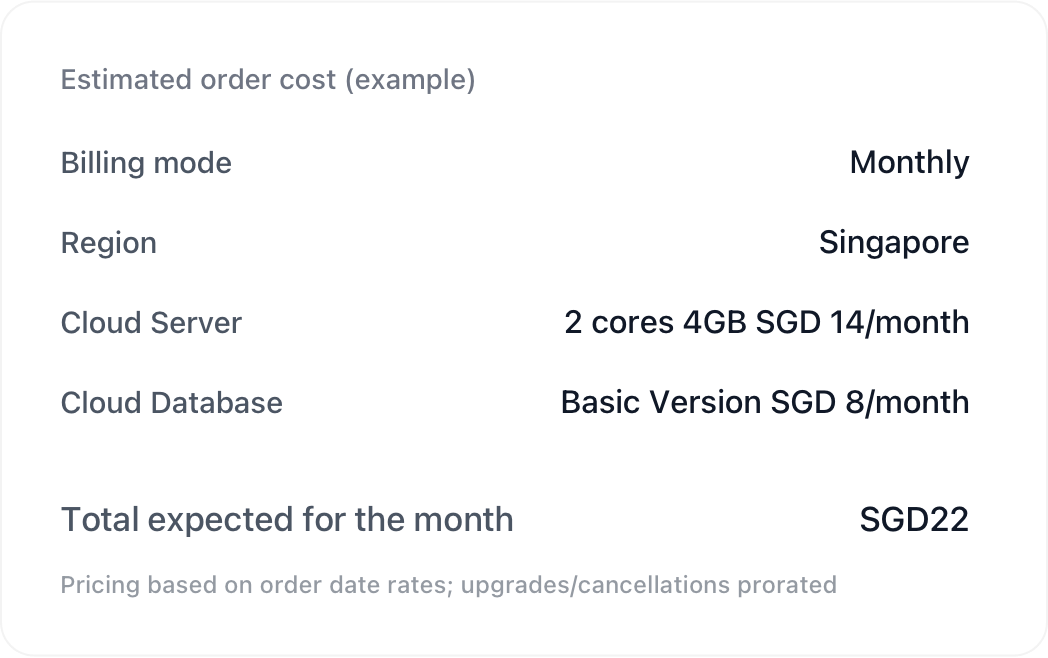Click the "Basic Version" database tier text
Viewport: 1048px width, 658px height.
661,403
